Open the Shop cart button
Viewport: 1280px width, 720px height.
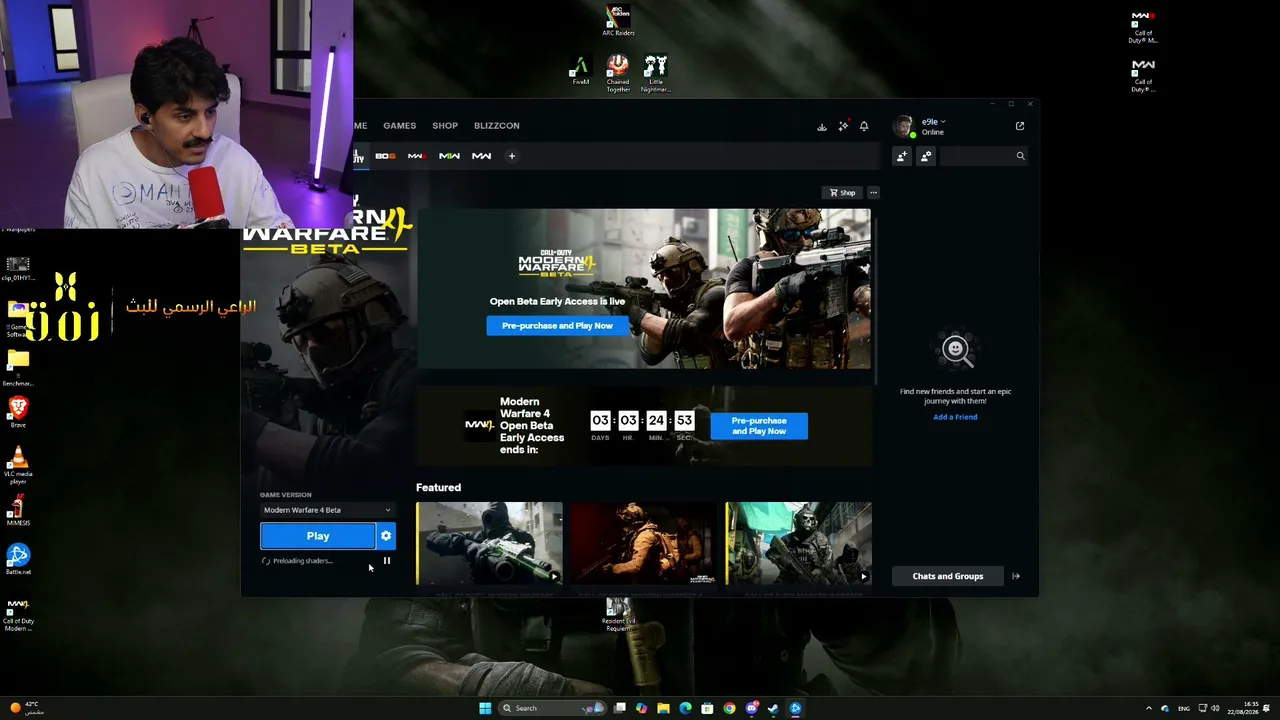pos(843,192)
